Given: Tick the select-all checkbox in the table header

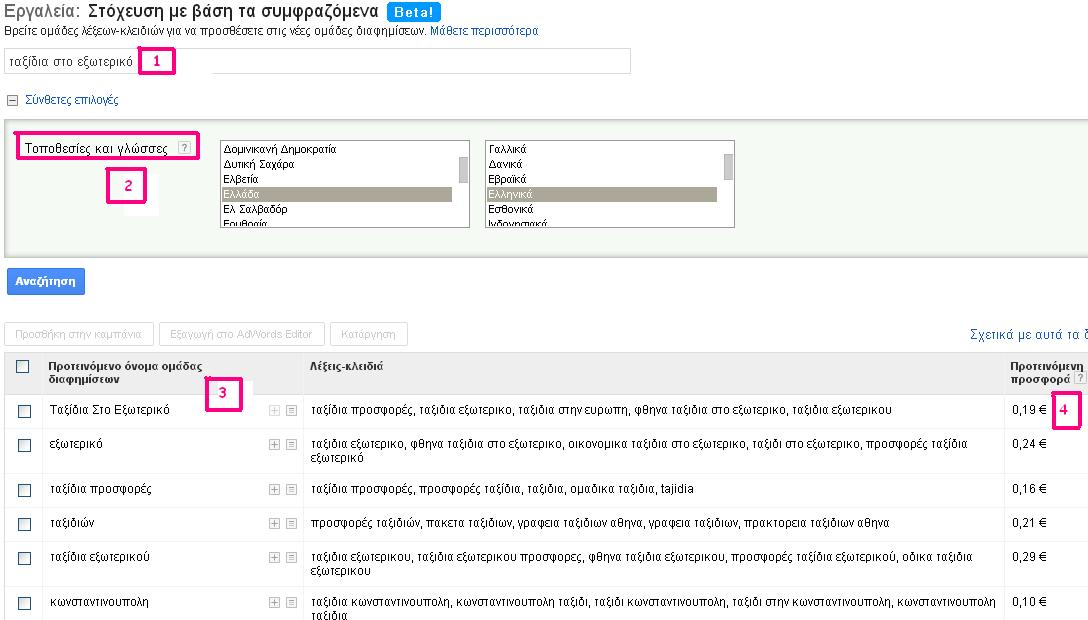Looking at the screenshot, I should [x=23, y=366].
